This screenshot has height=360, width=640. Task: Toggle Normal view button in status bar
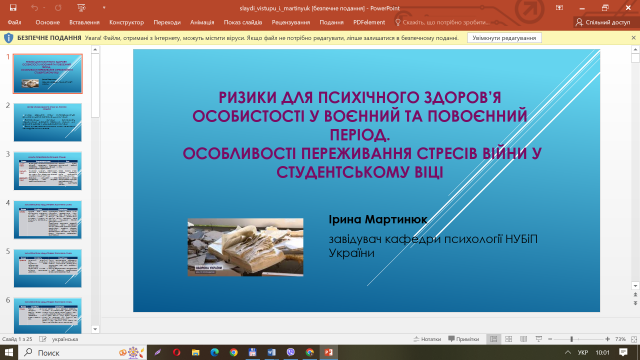[493, 339]
